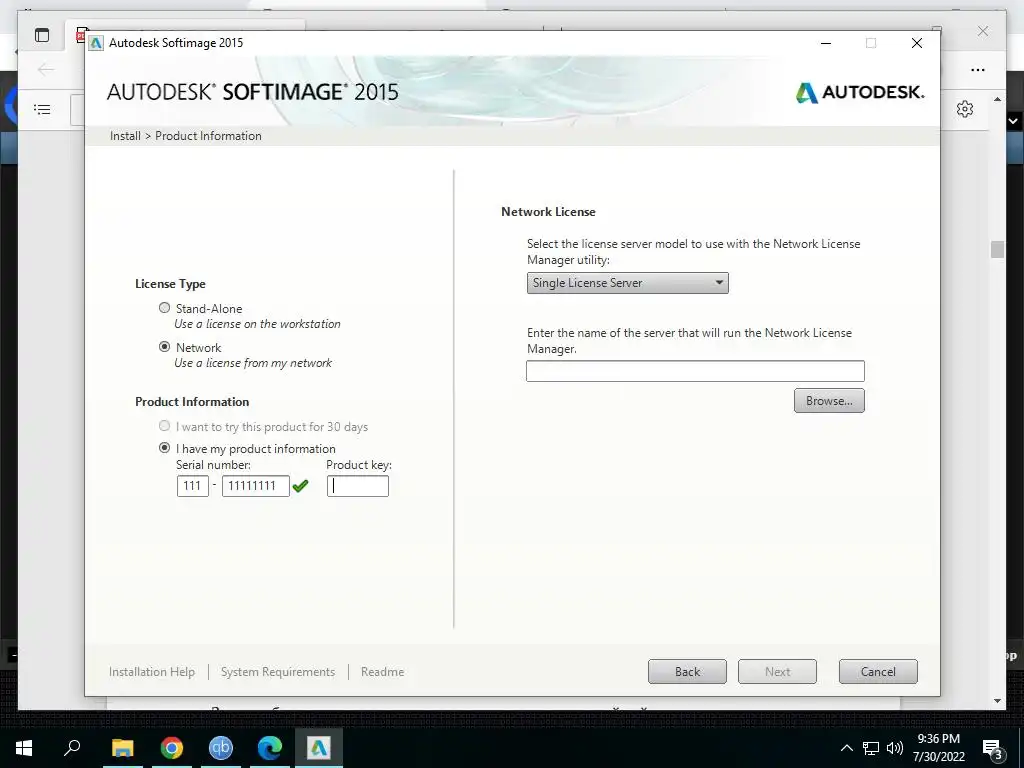
Task: Select the Stand-Alone license type
Action: coord(165,308)
